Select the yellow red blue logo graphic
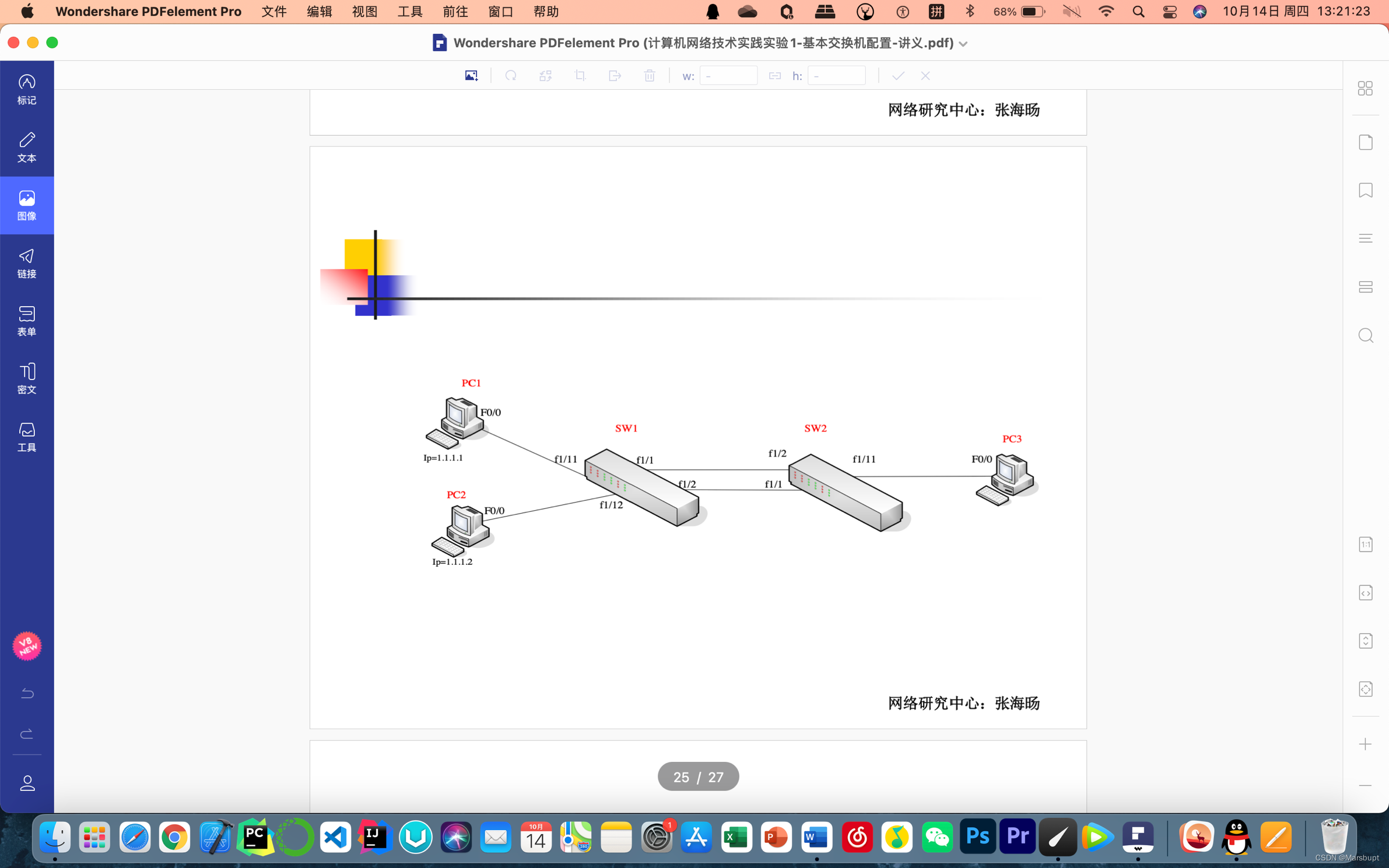 tap(370, 275)
